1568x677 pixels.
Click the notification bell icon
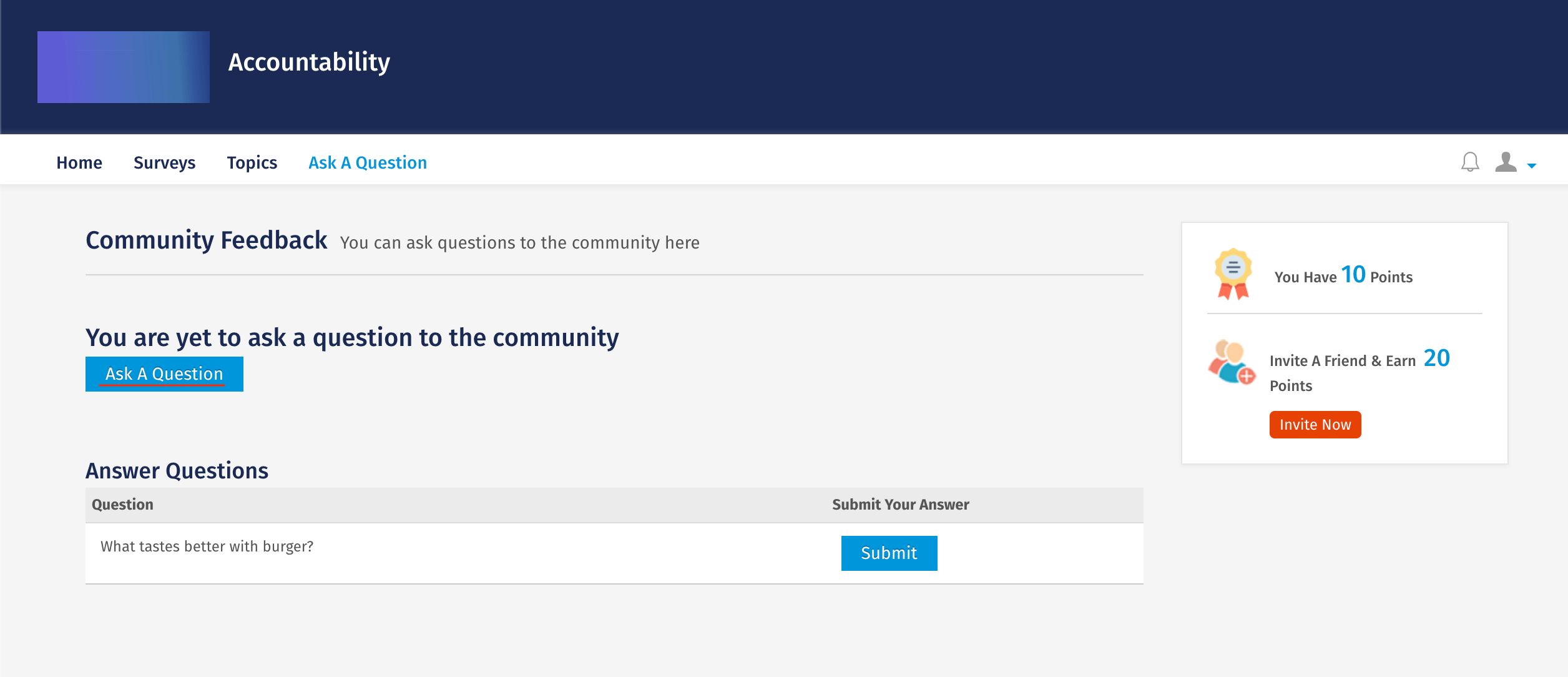pos(1470,162)
